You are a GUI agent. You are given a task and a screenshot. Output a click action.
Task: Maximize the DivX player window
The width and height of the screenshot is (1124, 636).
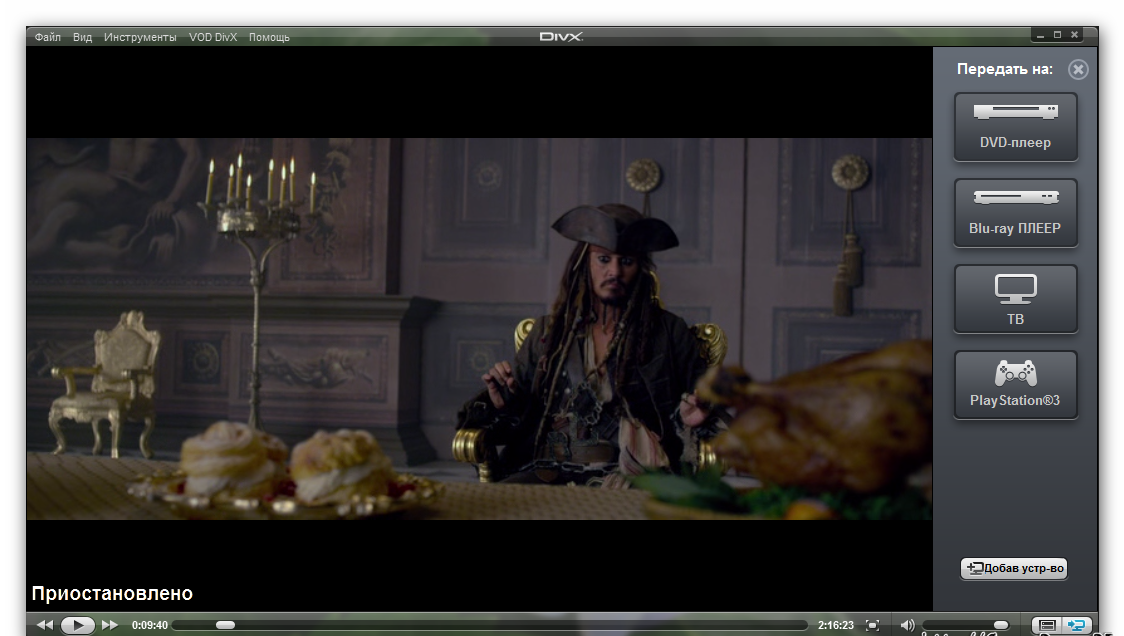[x=1057, y=34]
